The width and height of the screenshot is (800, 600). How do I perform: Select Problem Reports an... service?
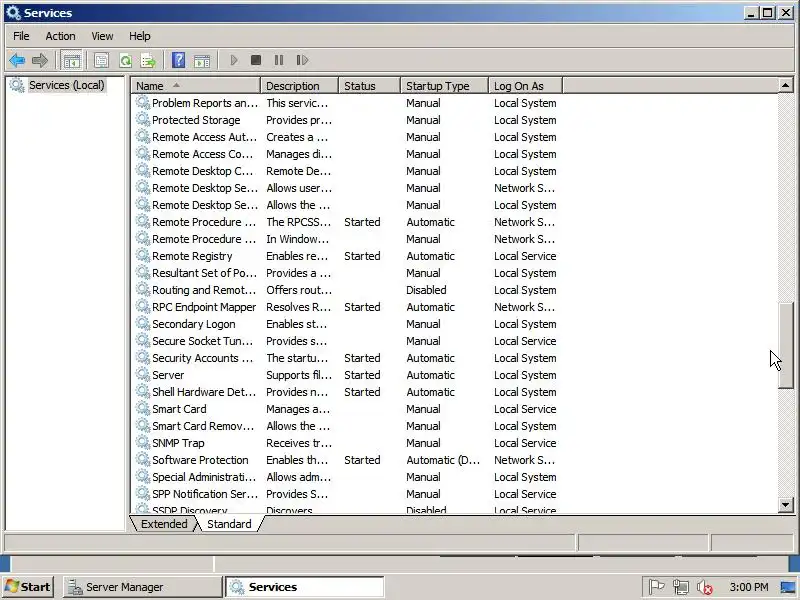347,103
